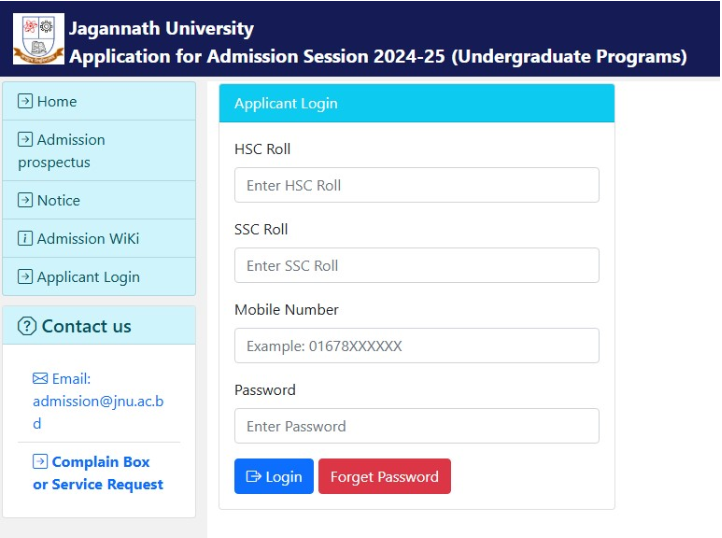Focus the Enter SSC Roll field
Viewport: 722px width, 538px height.
pos(417,265)
